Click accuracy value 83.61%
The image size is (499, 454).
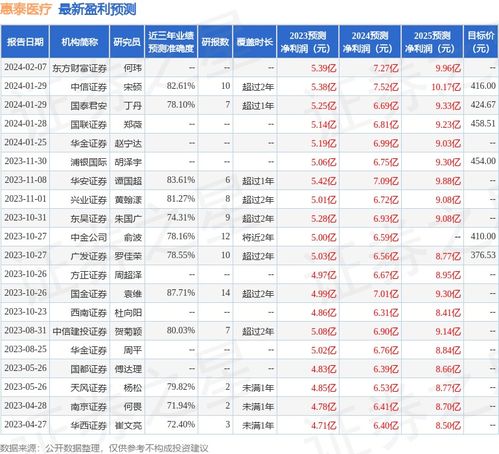click(x=181, y=180)
